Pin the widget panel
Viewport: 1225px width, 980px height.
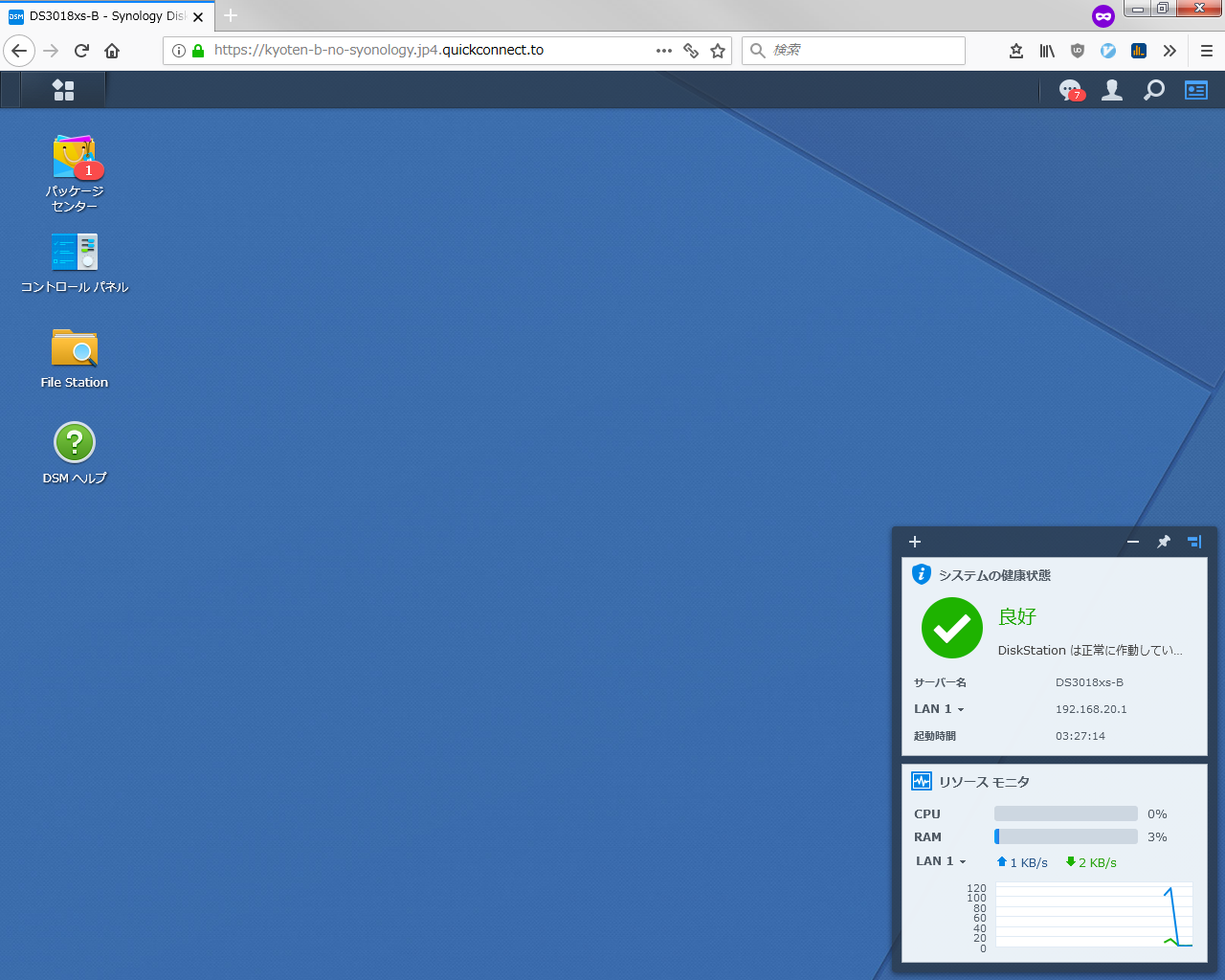tap(1164, 542)
